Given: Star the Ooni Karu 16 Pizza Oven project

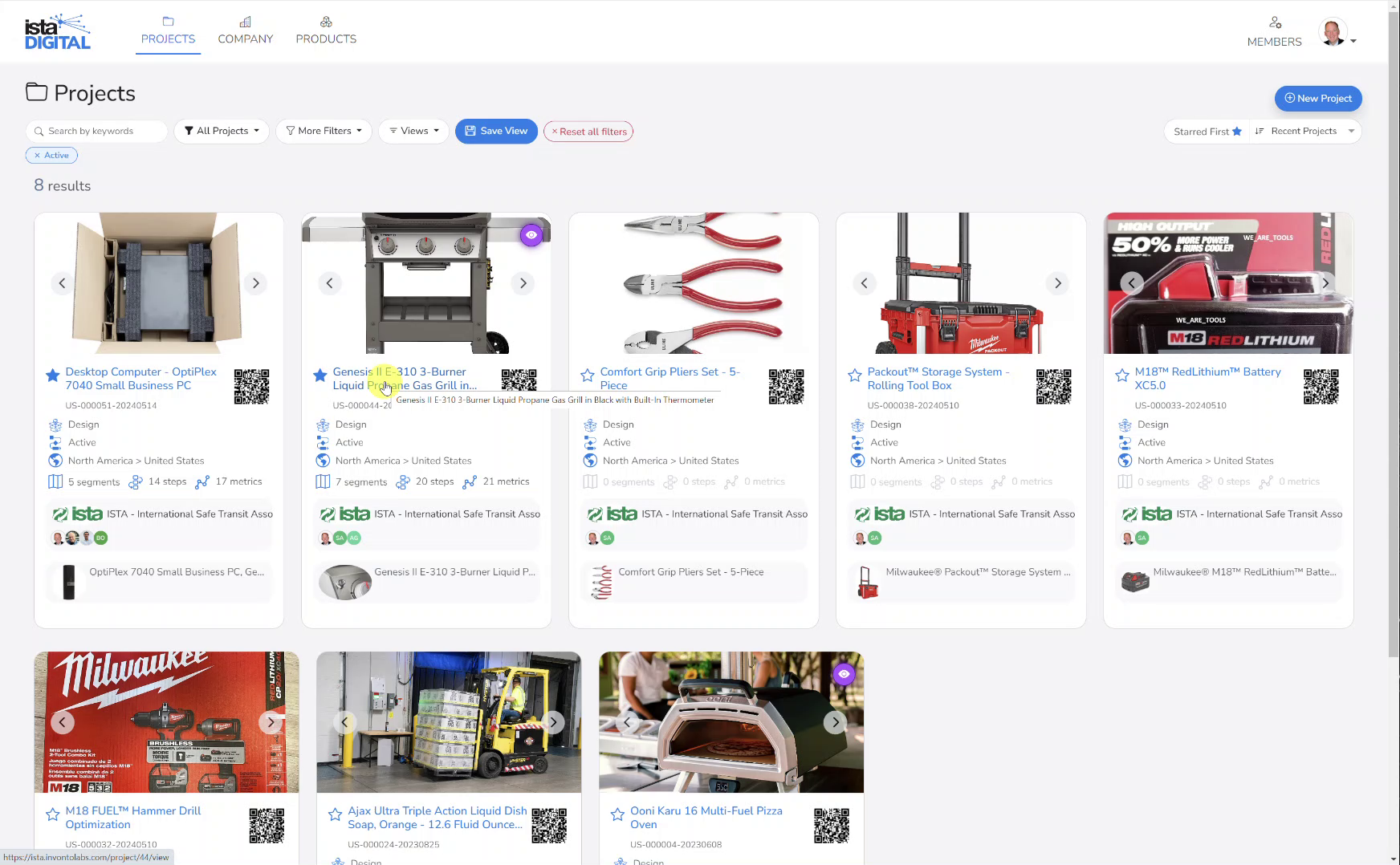Looking at the screenshot, I should 618,814.
